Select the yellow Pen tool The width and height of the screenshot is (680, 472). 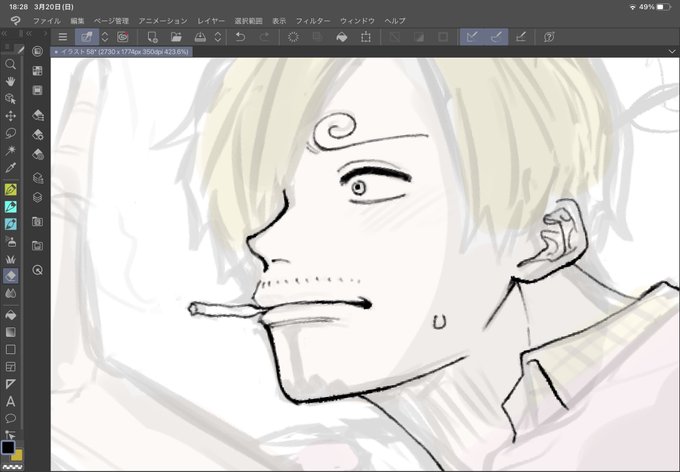pyautogui.click(x=10, y=190)
